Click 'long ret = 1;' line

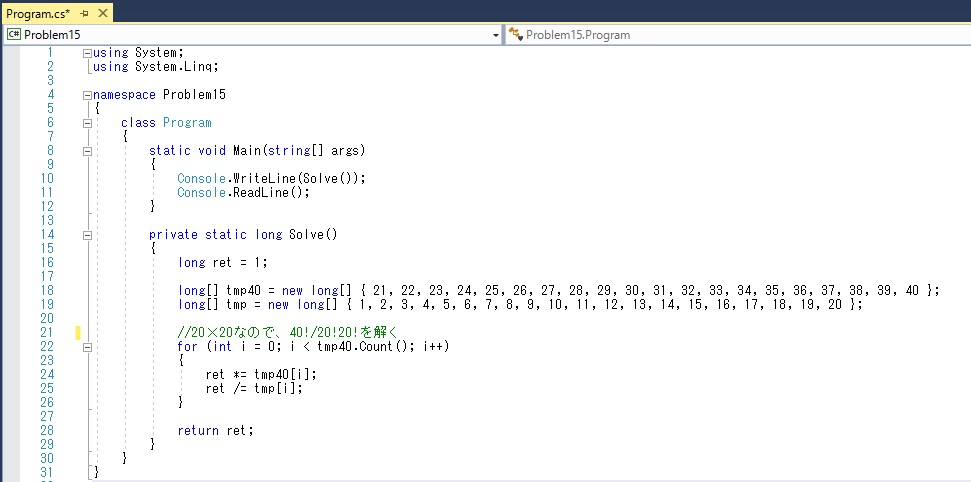[x=222, y=263]
